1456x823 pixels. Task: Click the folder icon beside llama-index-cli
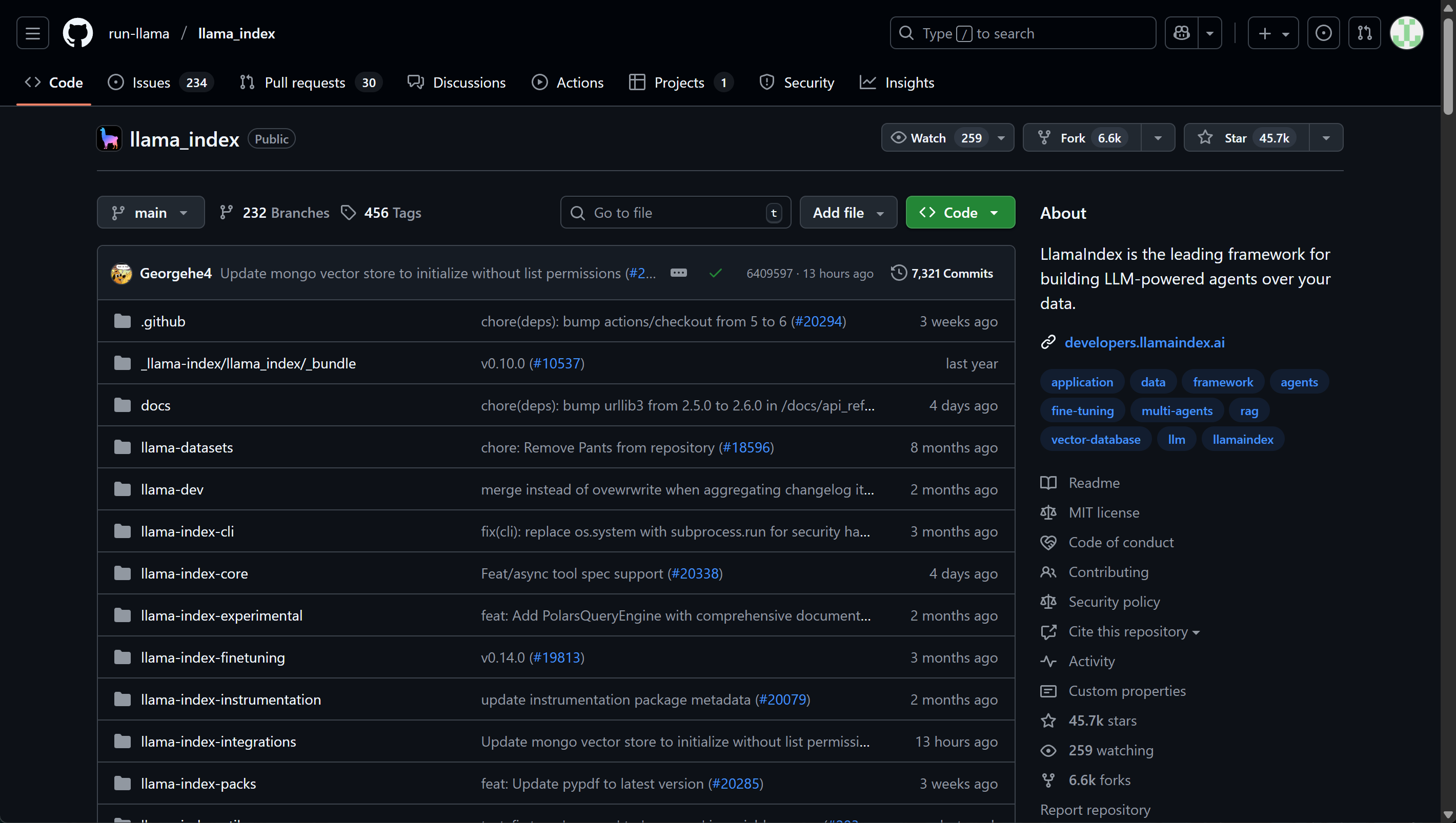coord(122,531)
